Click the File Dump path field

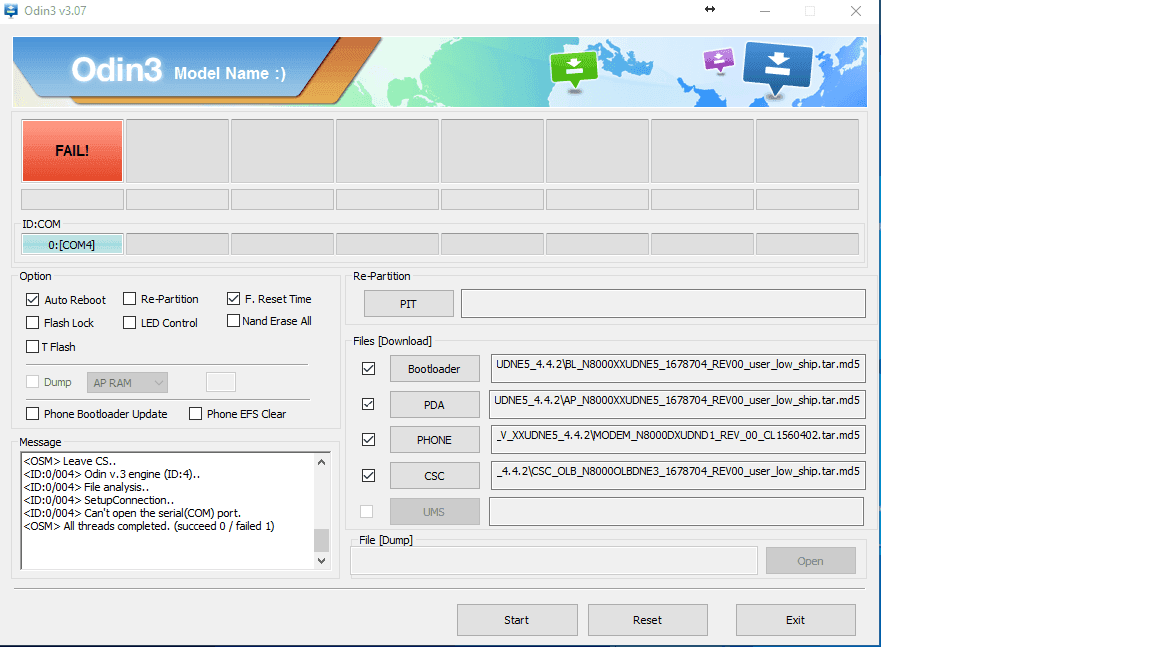(554, 561)
